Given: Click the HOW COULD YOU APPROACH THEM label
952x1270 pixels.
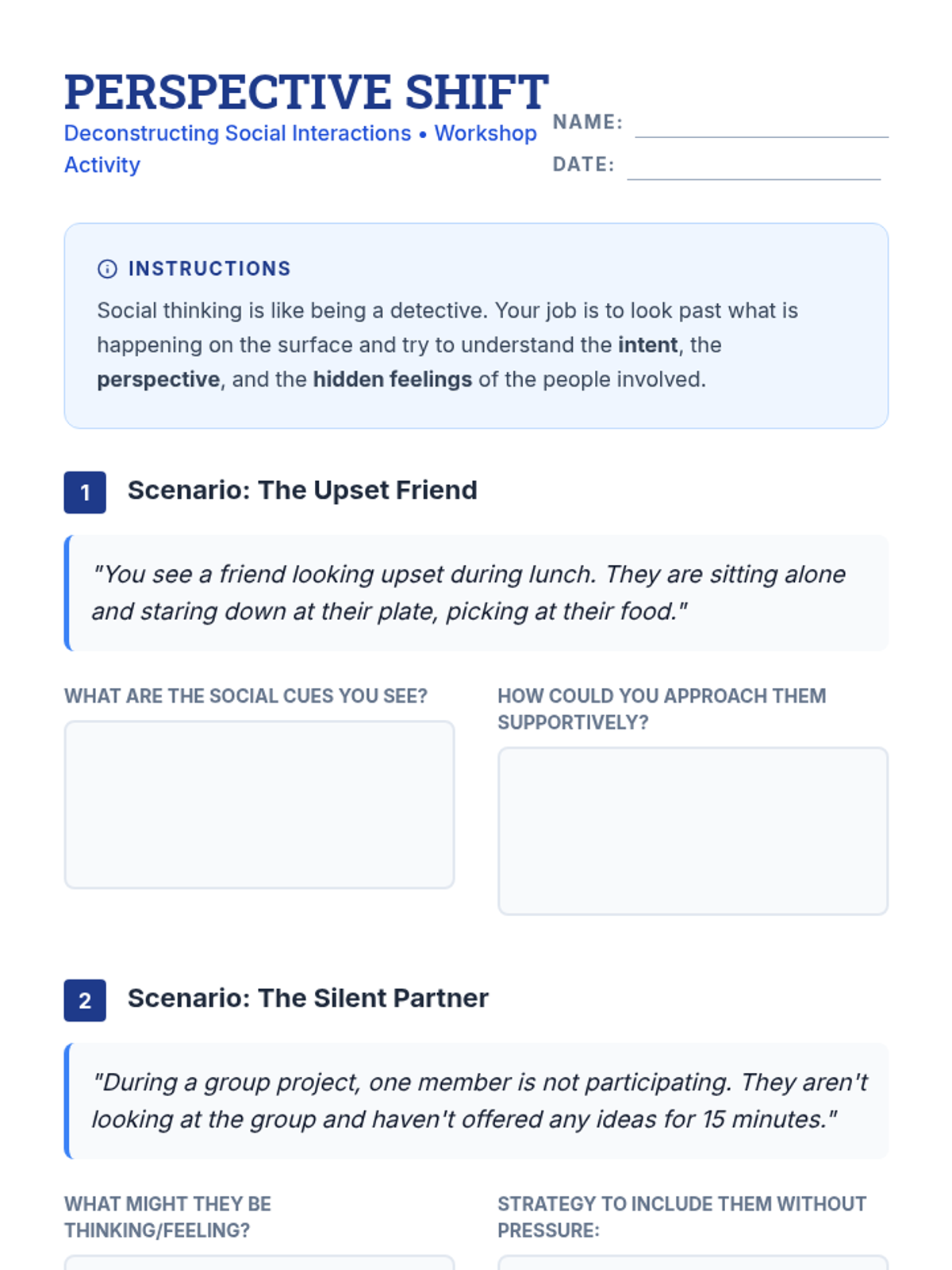Looking at the screenshot, I should click(662, 709).
